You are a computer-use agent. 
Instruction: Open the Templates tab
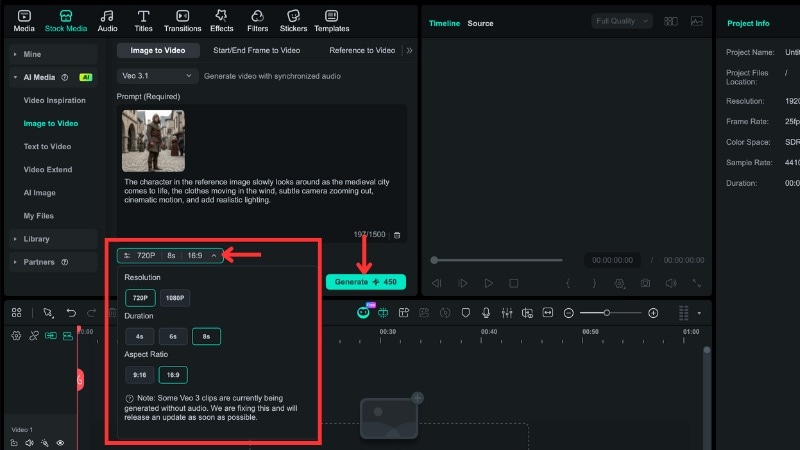[x=332, y=21]
